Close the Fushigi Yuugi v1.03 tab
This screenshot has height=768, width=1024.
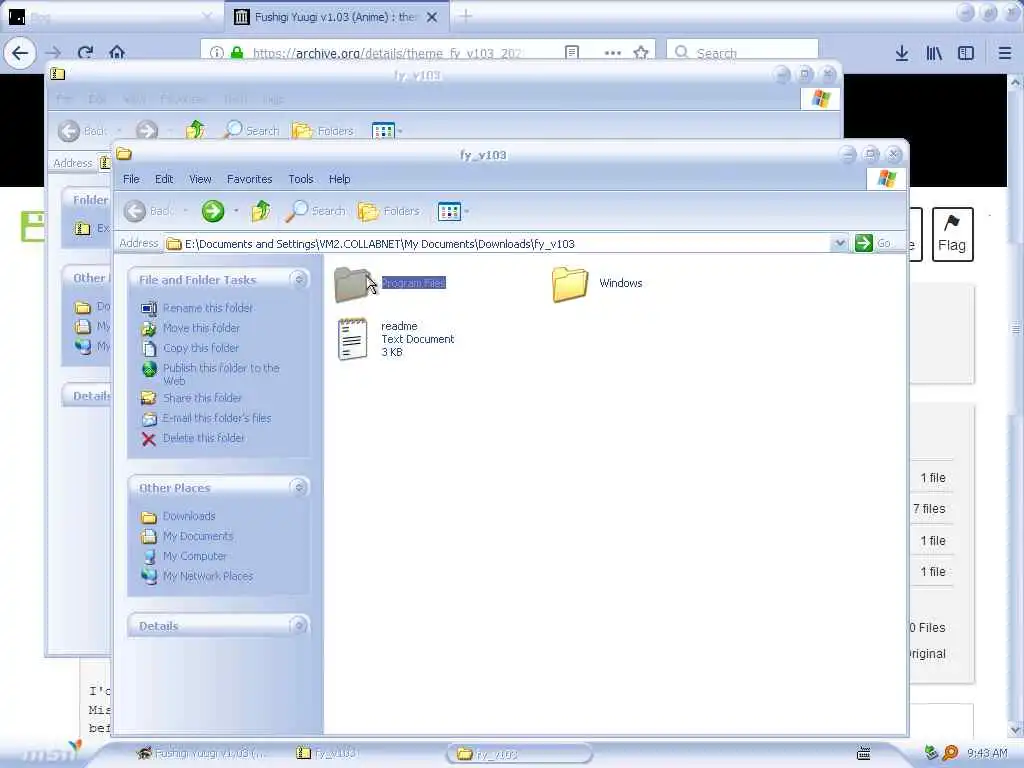[x=432, y=17]
